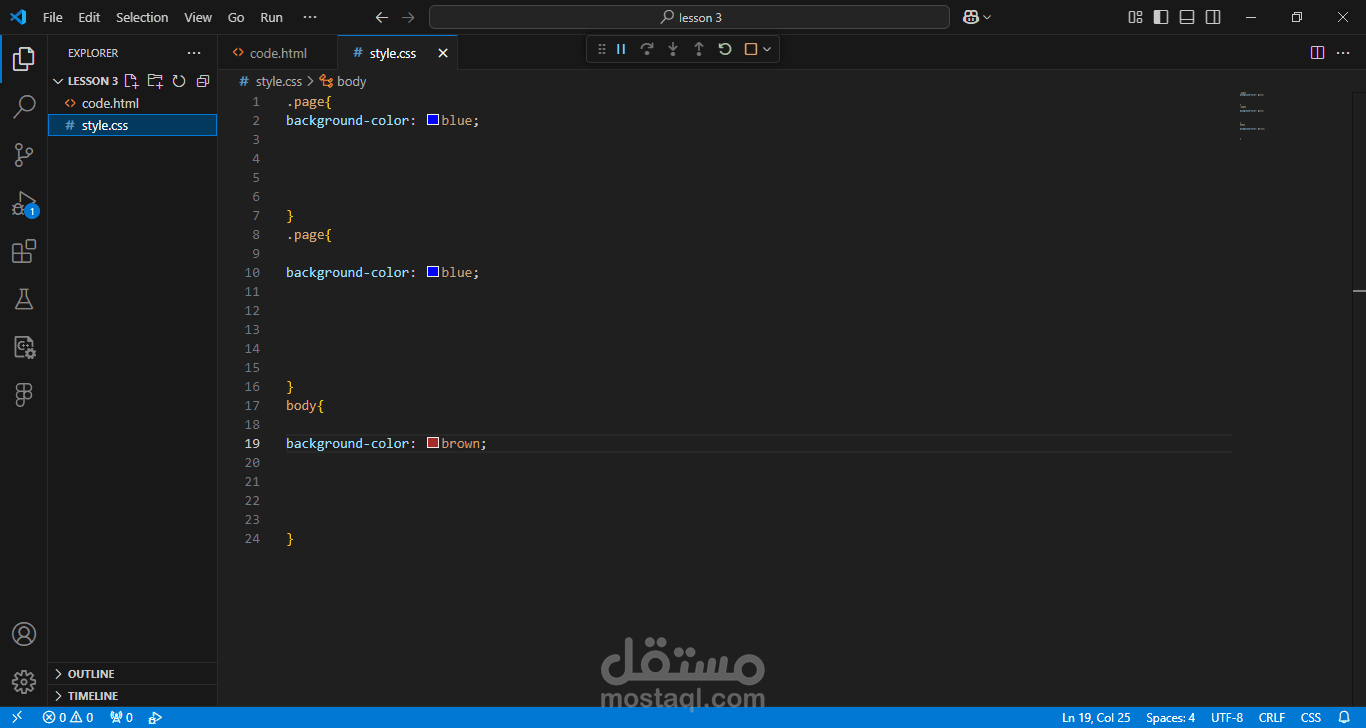Click the blue color swatch on line 2
Image resolution: width=1366 pixels, height=728 pixels.
[433, 120]
